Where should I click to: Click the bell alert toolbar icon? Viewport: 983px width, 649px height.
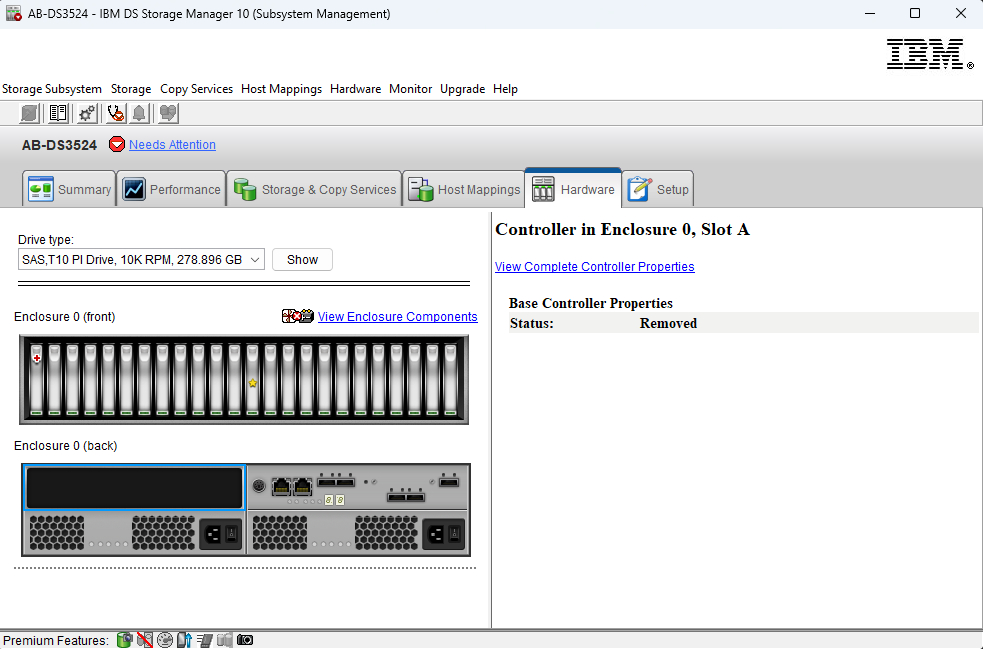pyautogui.click(x=139, y=113)
